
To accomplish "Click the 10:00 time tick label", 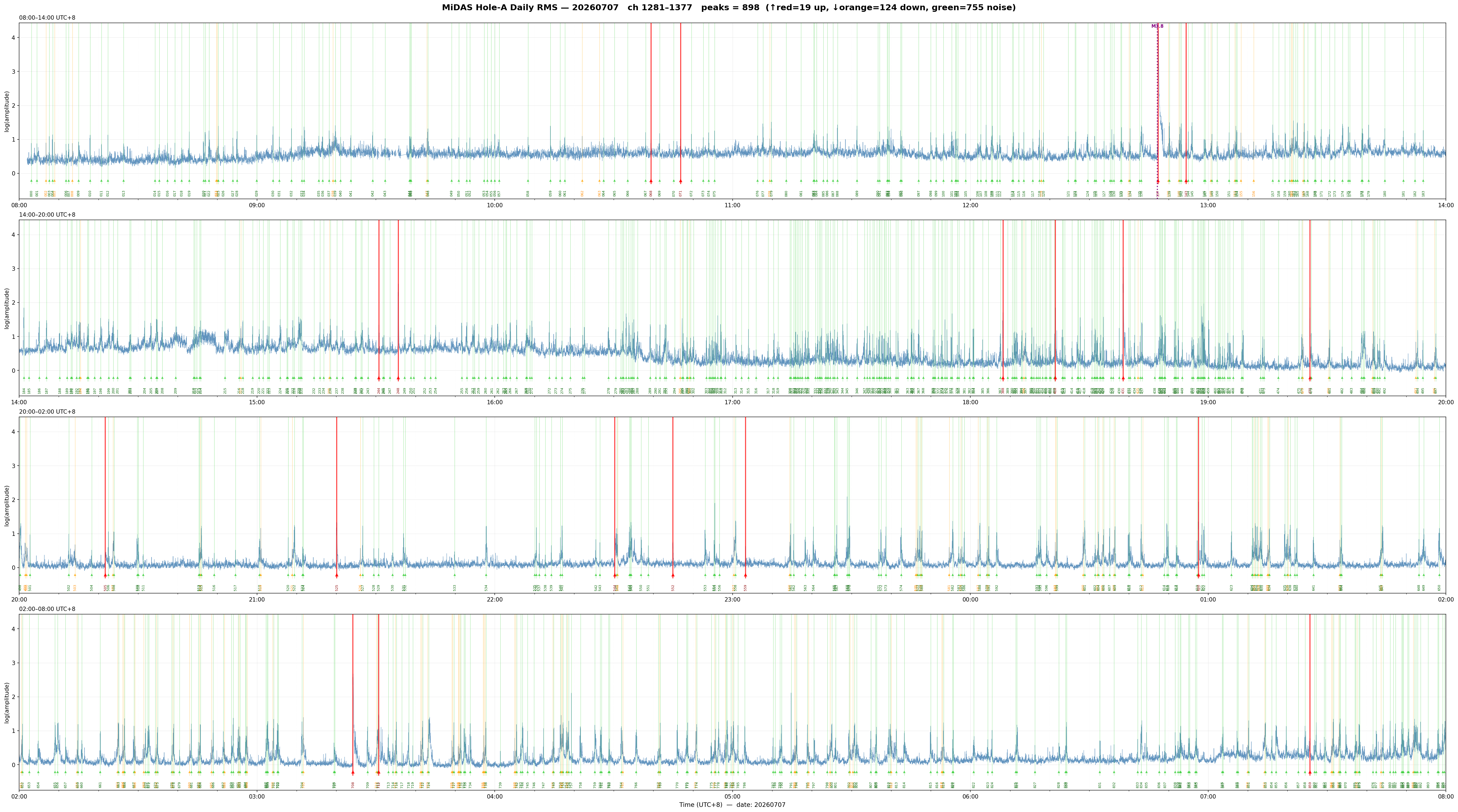I will [x=495, y=205].
